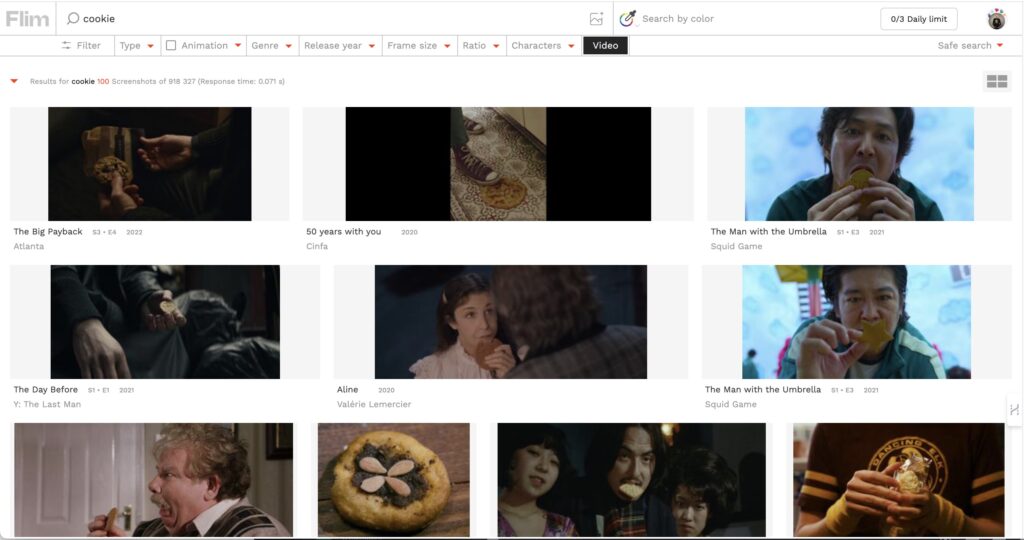This screenshot has height=540, width=1024.
Task: Open the Genre dropdown
Action: pyautogui.click(x=271, y=46)
